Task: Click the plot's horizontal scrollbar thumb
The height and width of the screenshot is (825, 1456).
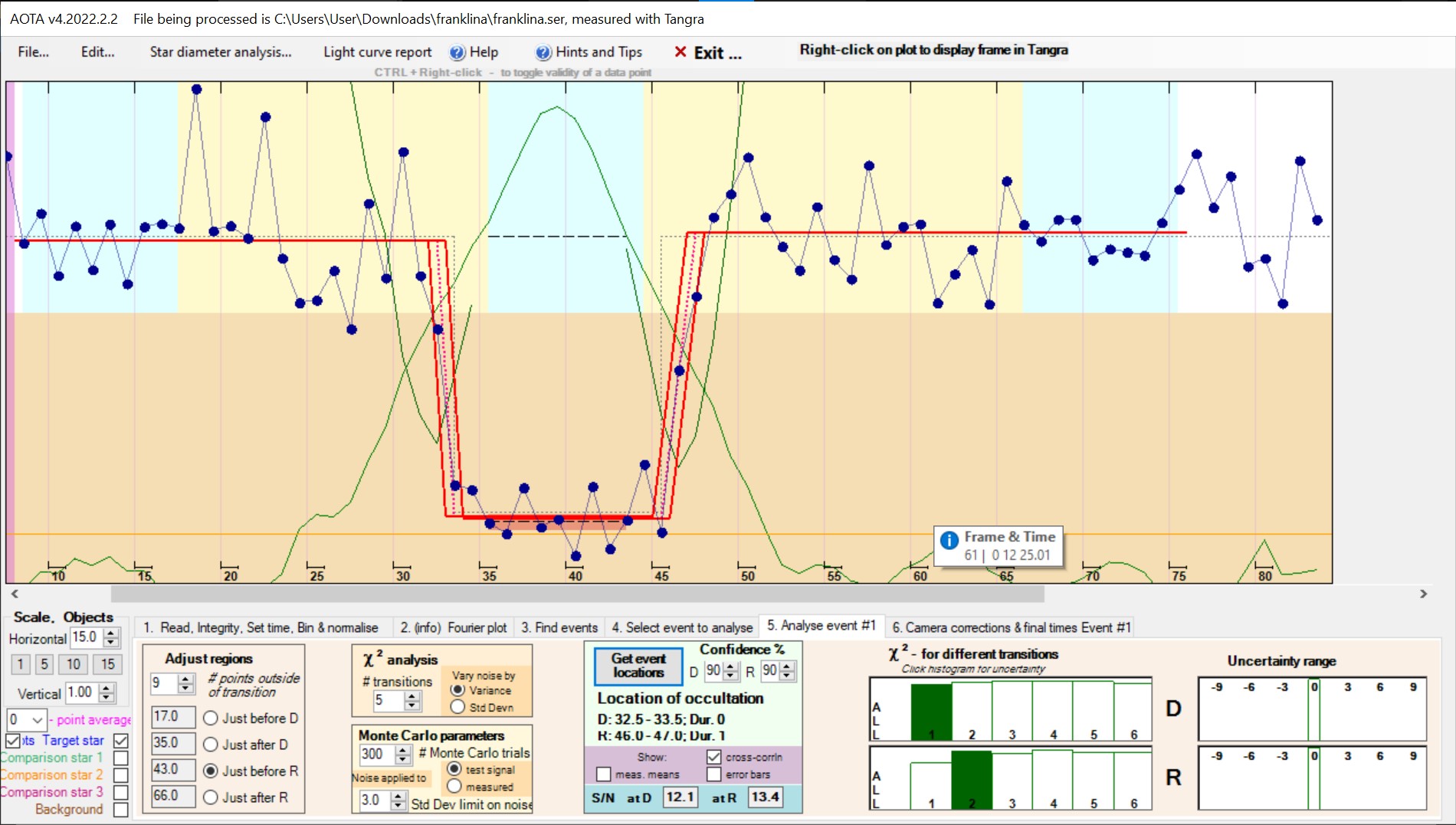Action: [578, 594]
